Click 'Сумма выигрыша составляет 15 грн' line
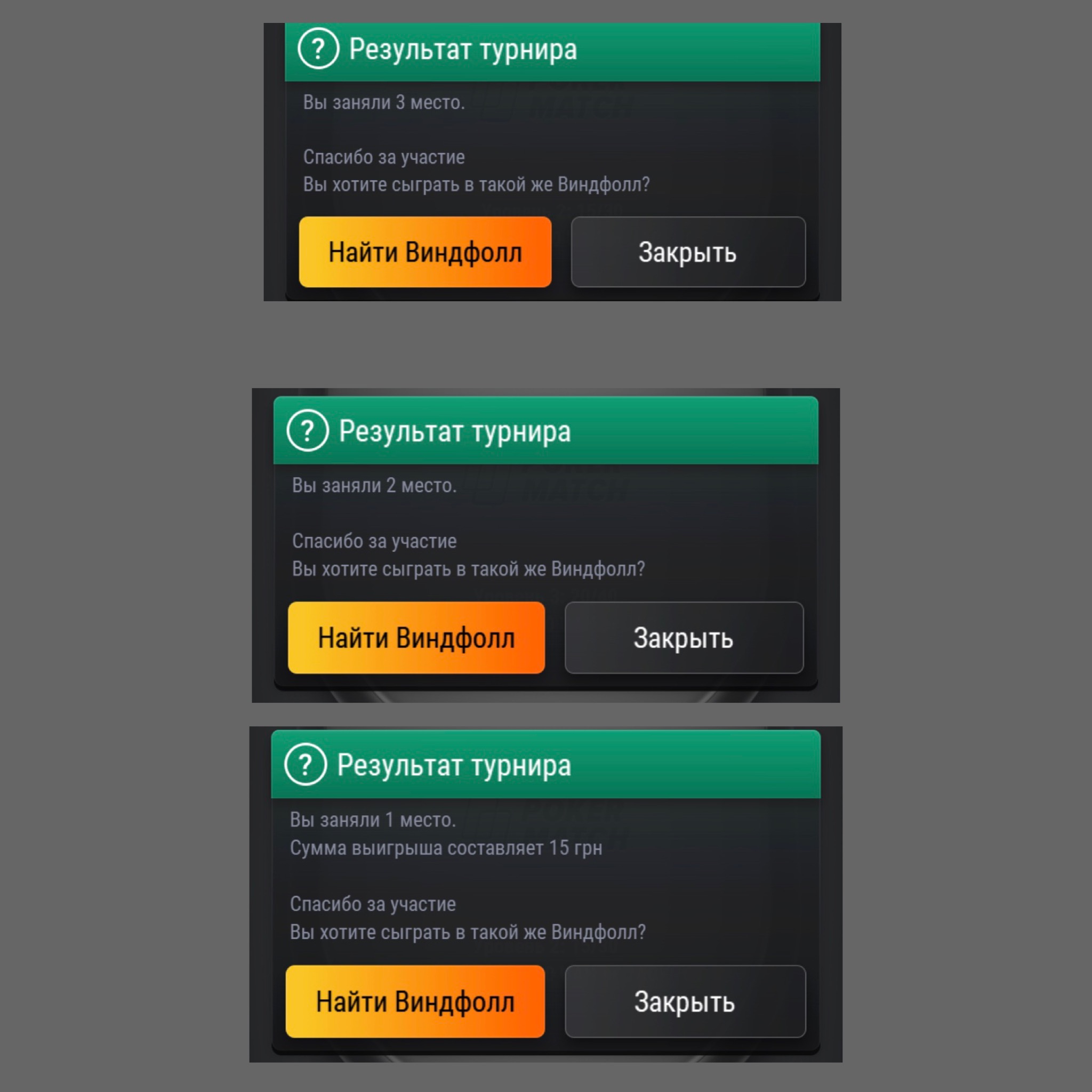Viewport: 1092px width, 1092px height. coord(446,848)
